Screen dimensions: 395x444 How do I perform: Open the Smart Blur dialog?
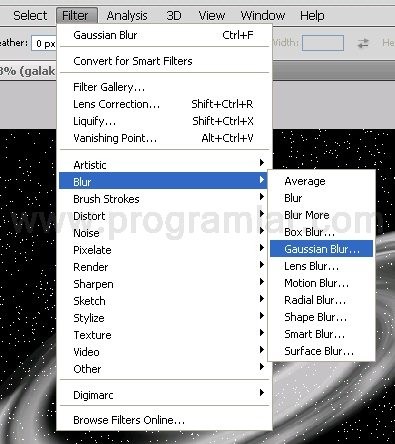(321, 334)
